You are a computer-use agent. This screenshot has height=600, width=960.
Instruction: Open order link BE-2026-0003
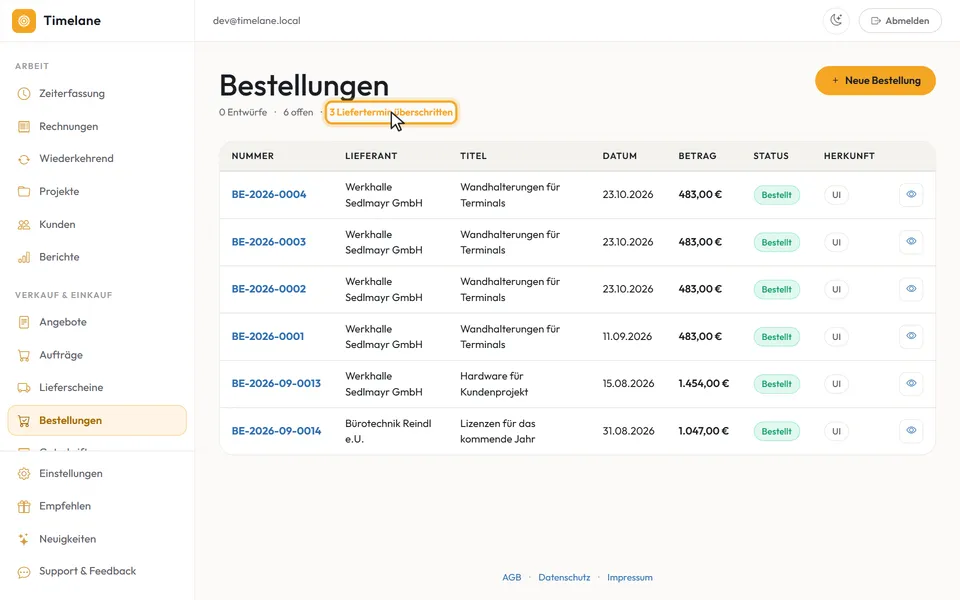click(269, 242)
